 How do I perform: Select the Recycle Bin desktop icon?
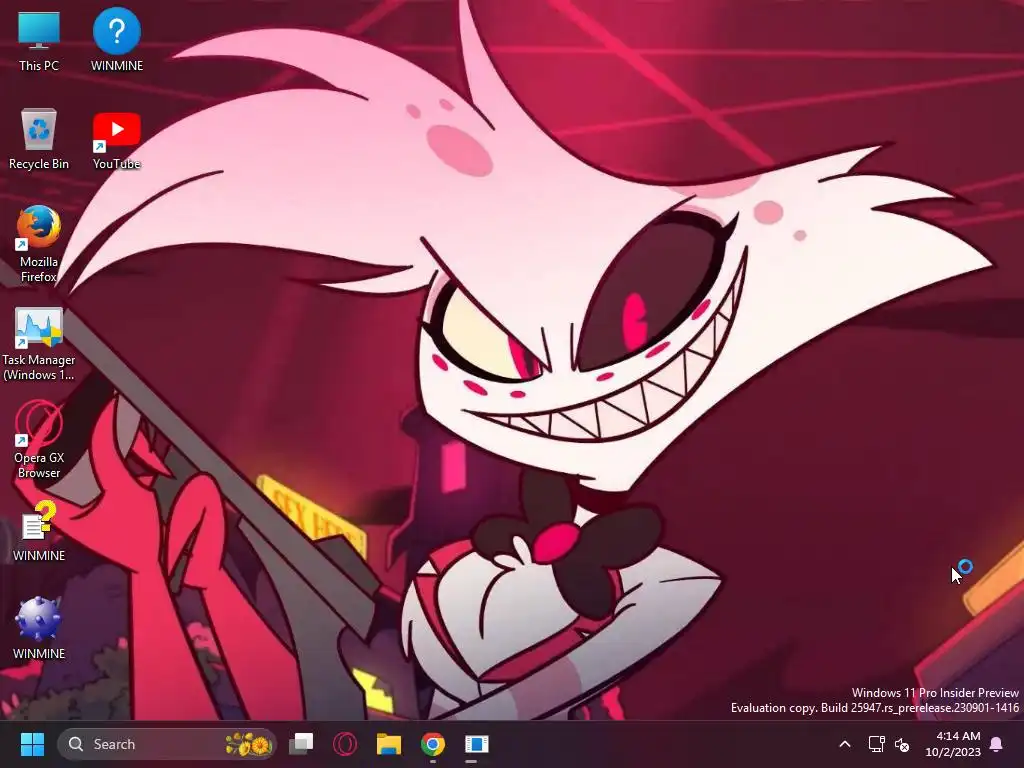(x=39, y=139)
